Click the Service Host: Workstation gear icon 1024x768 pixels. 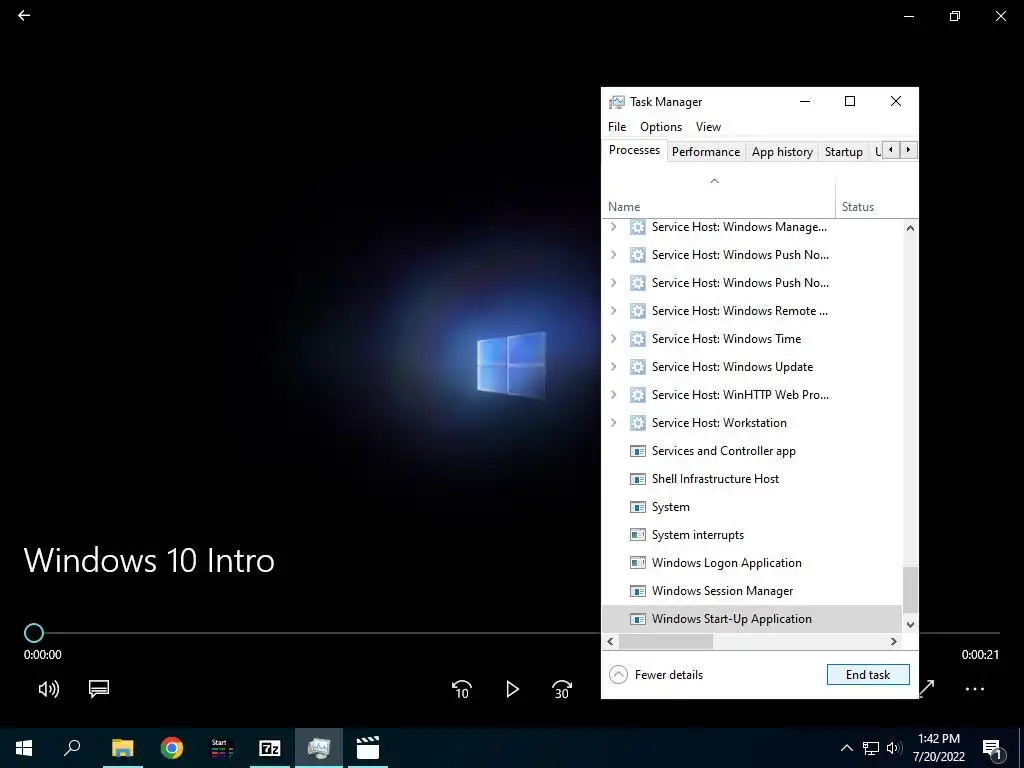(637, 423)
